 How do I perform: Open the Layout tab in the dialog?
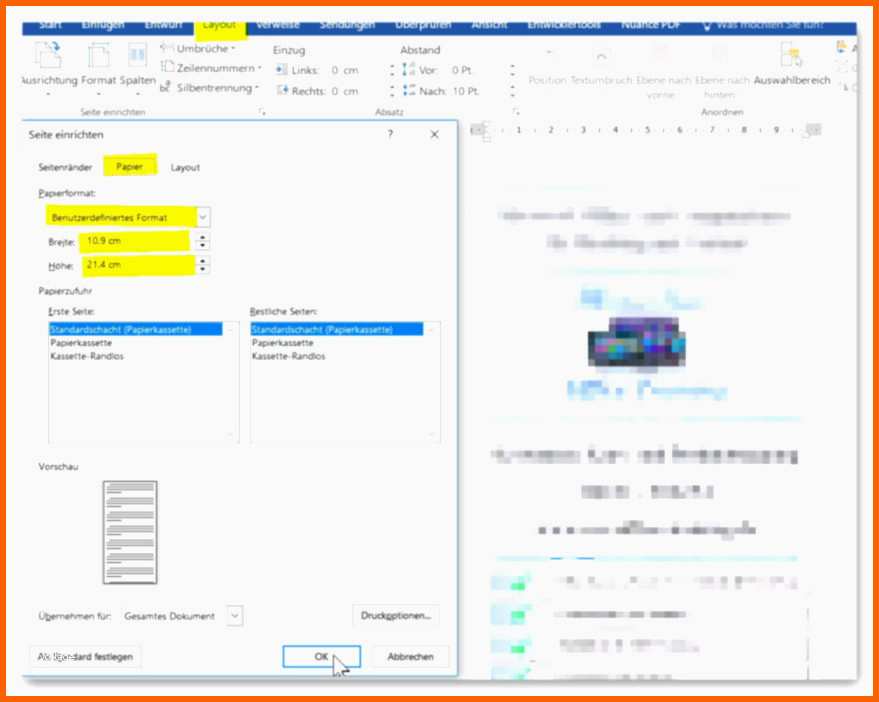(x=185, y=167)
